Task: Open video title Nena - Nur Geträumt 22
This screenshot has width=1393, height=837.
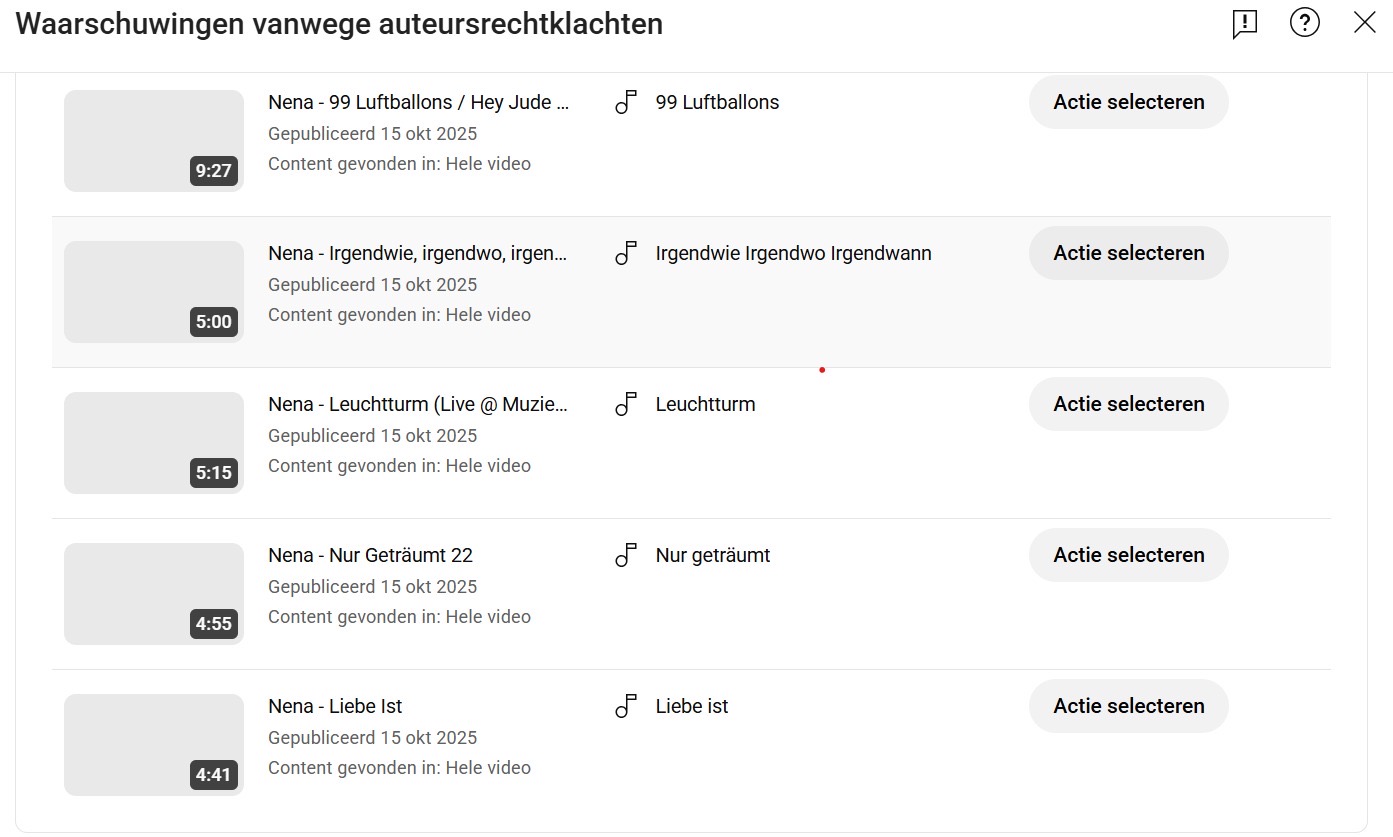Action: point(370,555)
